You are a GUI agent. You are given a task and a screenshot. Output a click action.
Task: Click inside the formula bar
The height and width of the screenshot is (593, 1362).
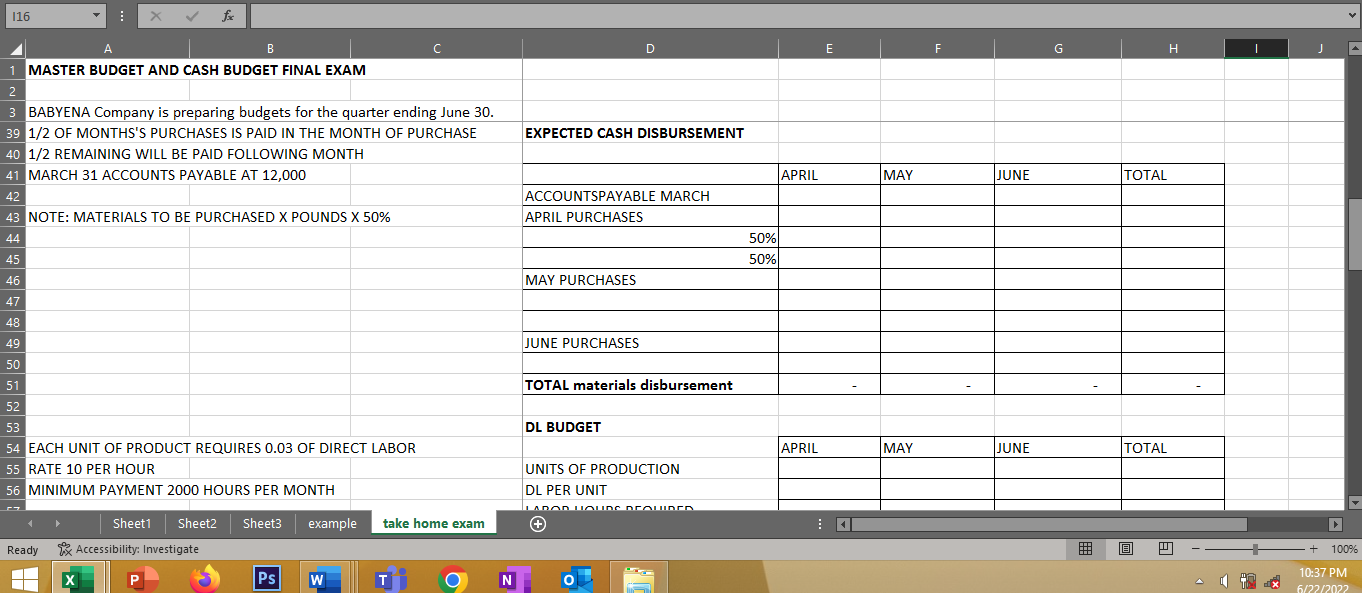tap(700, 15)
